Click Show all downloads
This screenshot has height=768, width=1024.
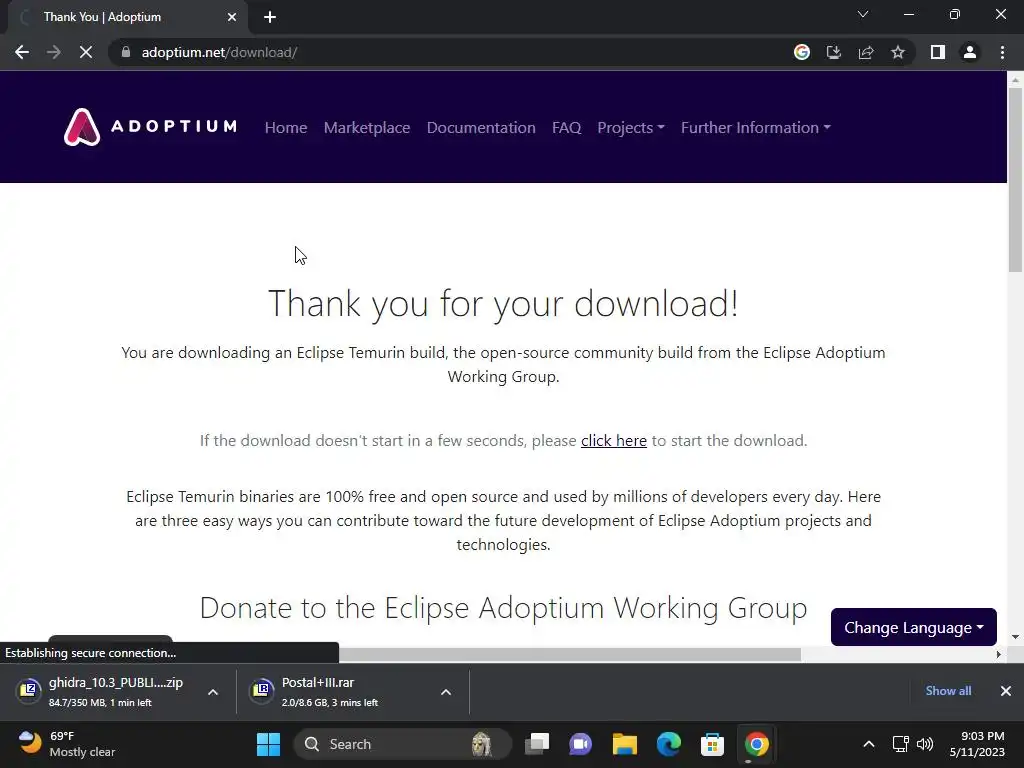coord(948,691)
